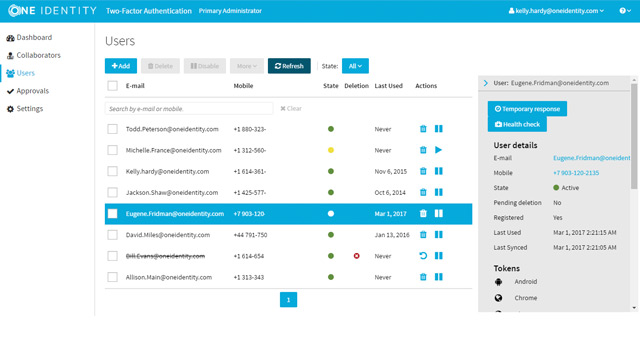
Task: Click pause icon for Allison.Main
Action: [438, 277]
